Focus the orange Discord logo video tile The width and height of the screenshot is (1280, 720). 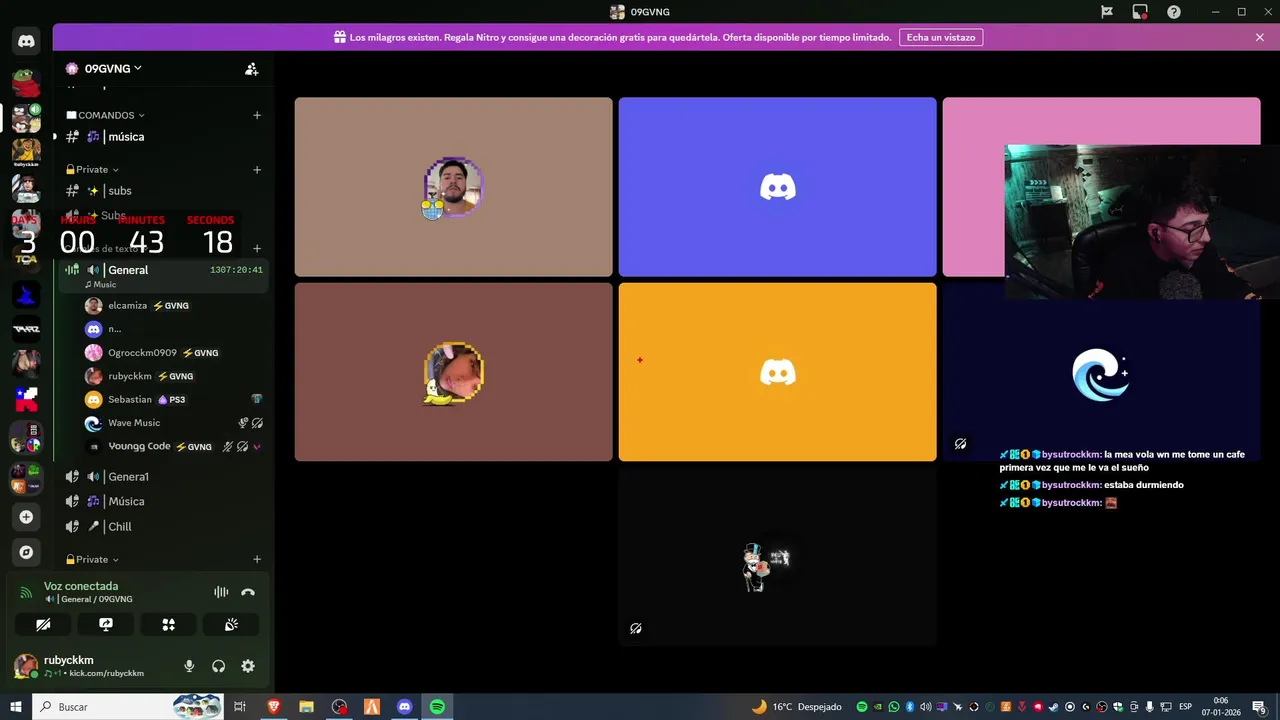coord(777,372)
